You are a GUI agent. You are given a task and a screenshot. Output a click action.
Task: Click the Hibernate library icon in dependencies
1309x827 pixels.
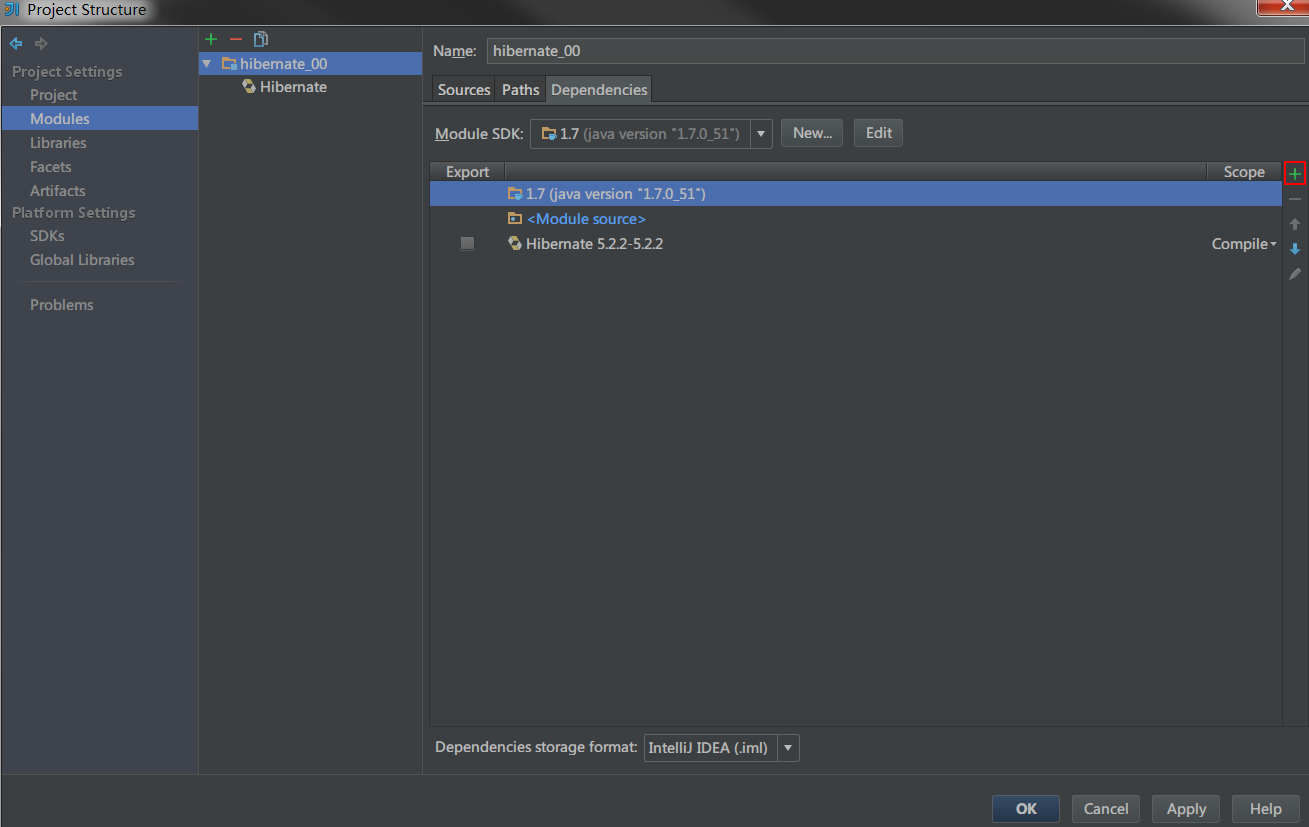tap(515, 243)
